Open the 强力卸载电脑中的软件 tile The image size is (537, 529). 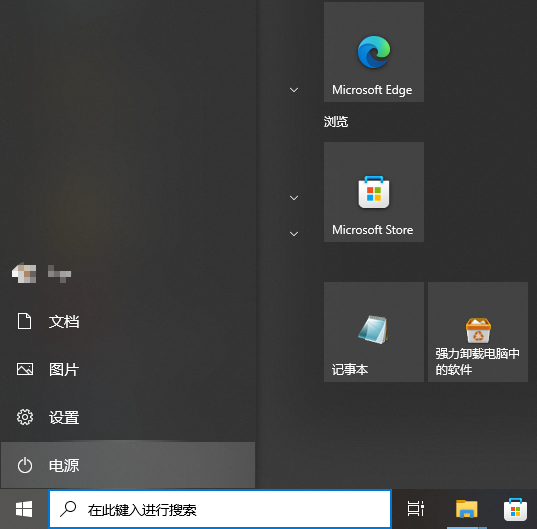(x=478, y=332)
